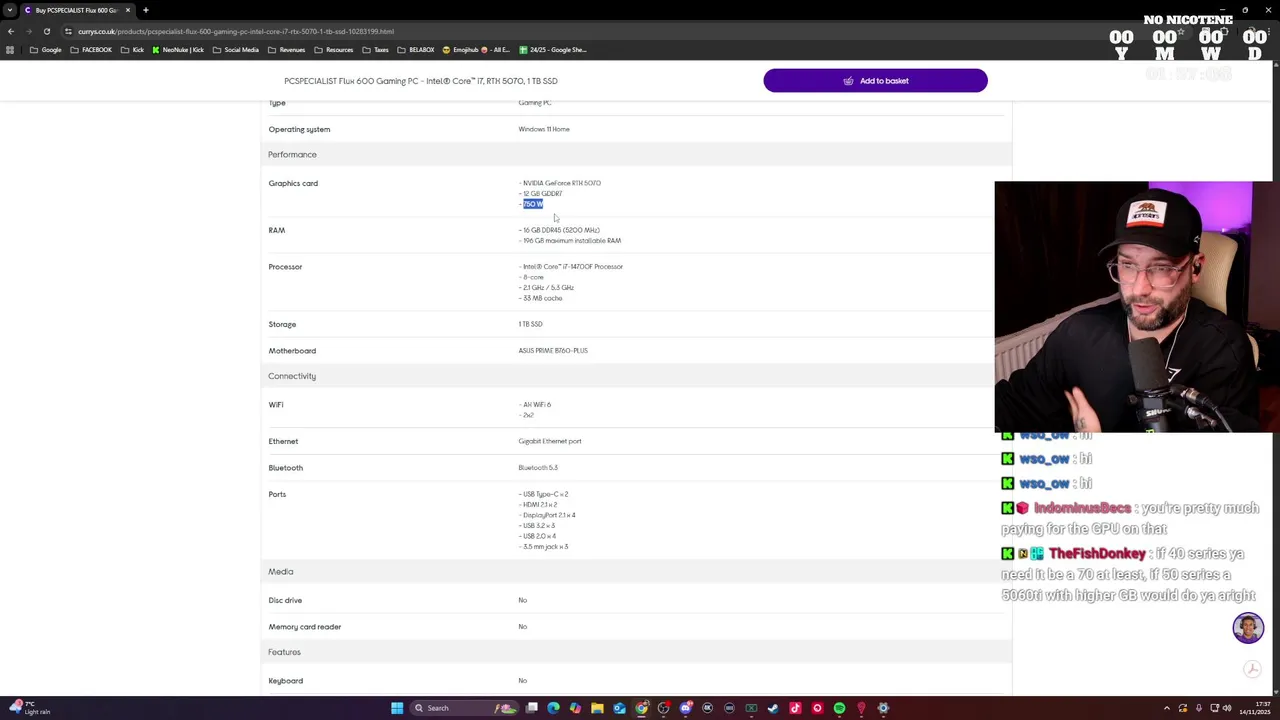1280x720 pixels.
Task: Launch Microsoft Edge from taskbar
Action: pos(553,708)
